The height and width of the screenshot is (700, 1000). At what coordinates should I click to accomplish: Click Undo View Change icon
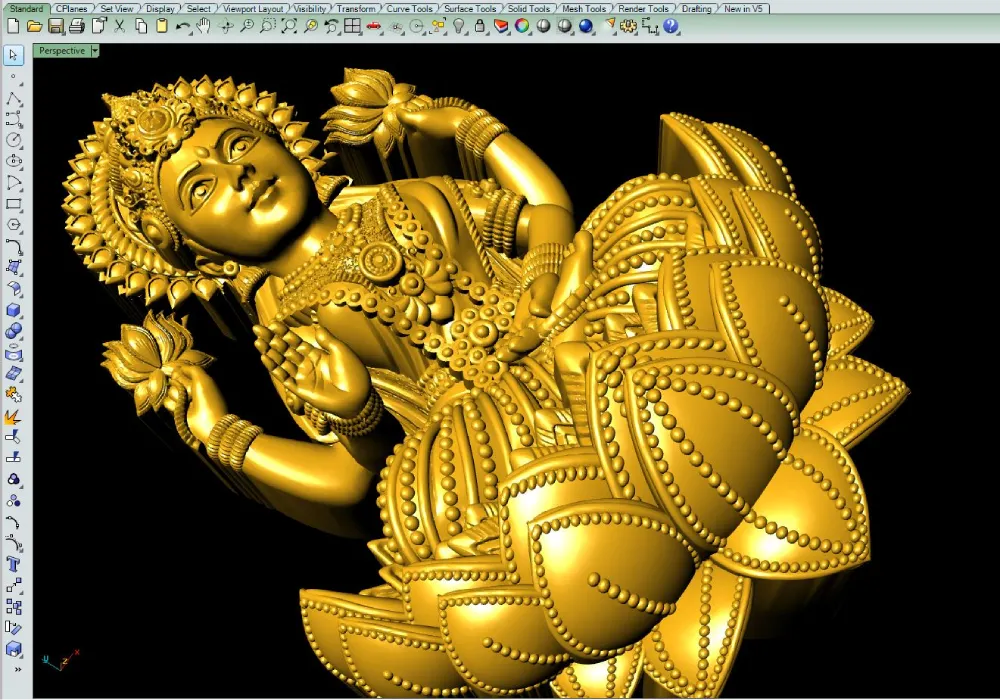[x=332, y=26]
